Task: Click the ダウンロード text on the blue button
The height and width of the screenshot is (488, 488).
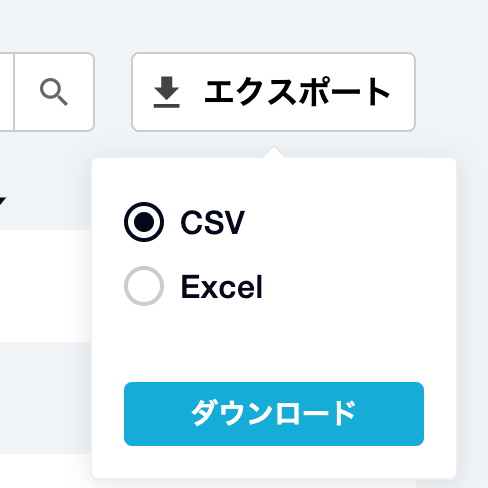Action: click(x=273, y=414)
